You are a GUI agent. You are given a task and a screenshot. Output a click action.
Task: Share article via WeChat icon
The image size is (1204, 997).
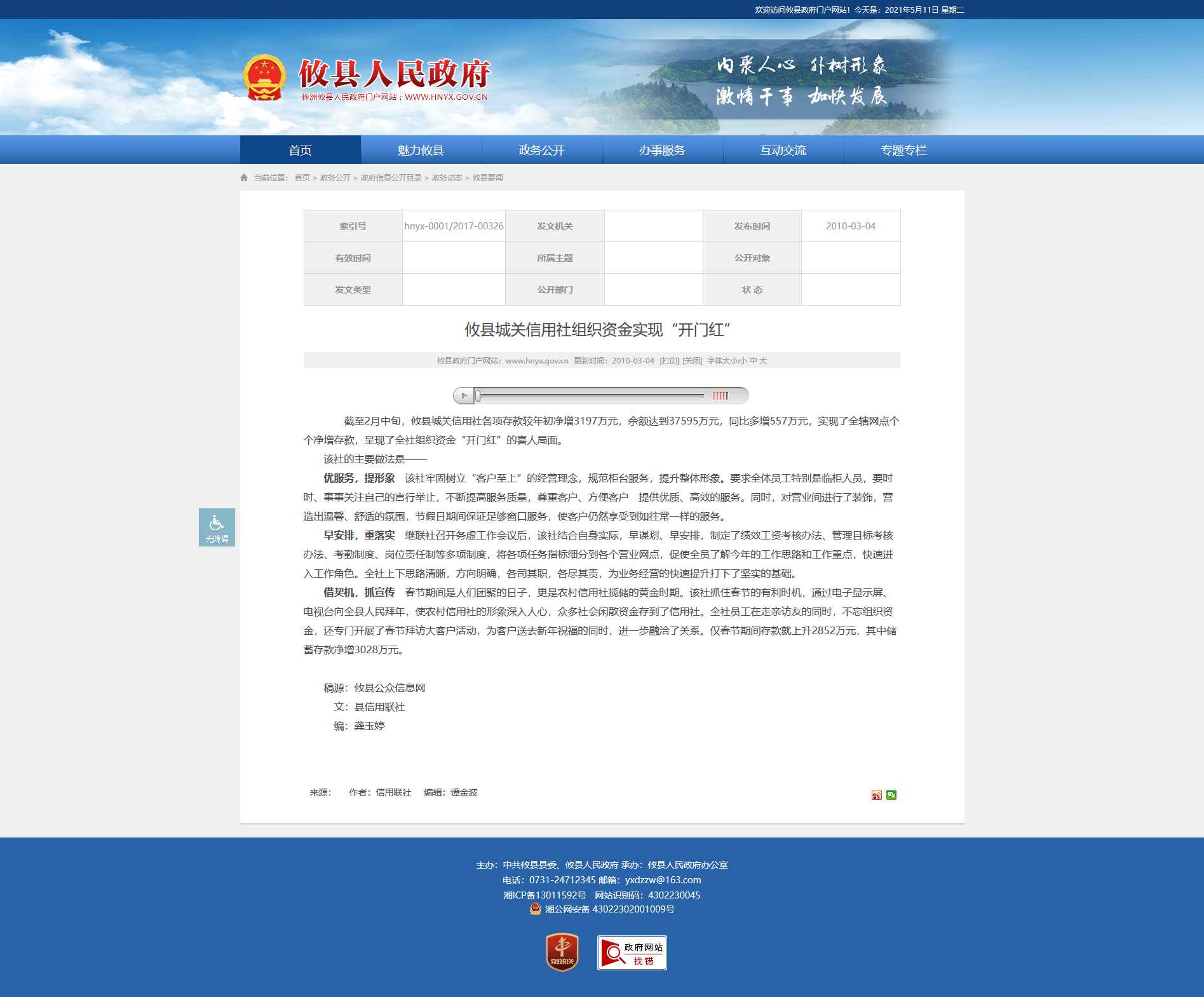pos(891,795)
